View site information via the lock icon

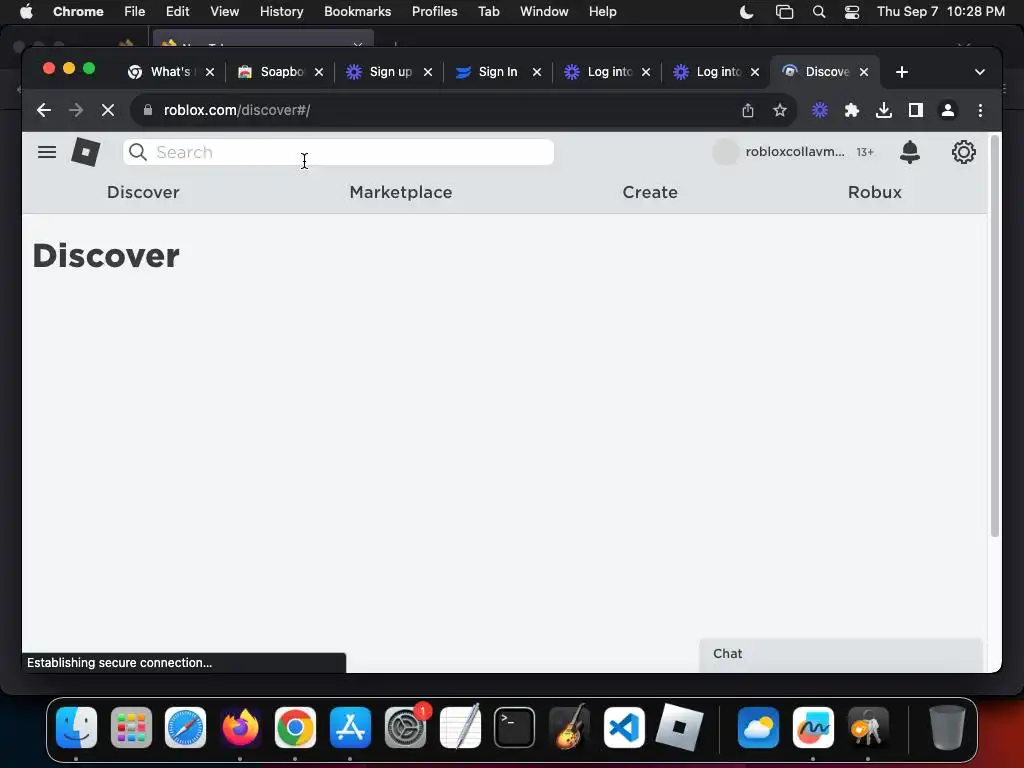pos(148,110)
